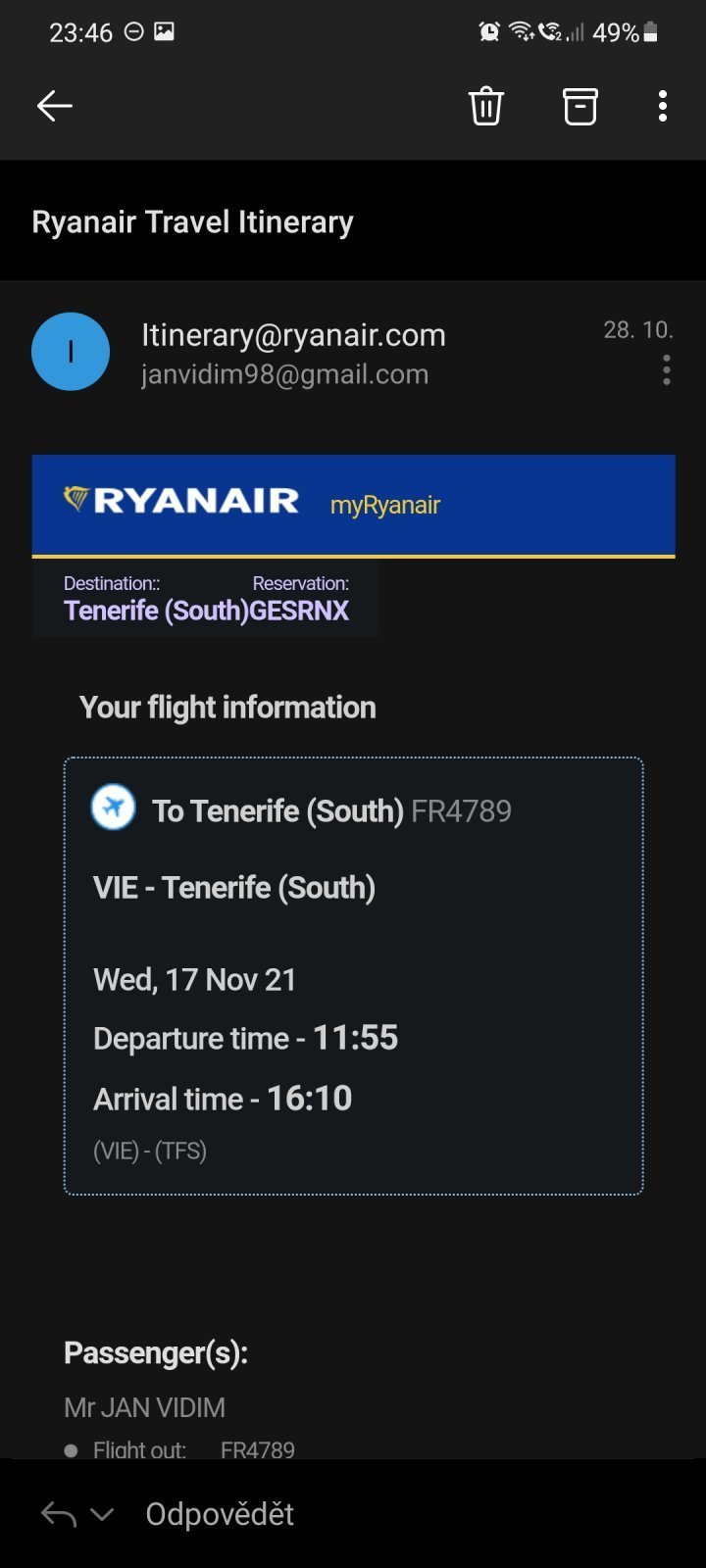Tap the back arrow to leave the email
706x1568 pixels.
[55, 106]
